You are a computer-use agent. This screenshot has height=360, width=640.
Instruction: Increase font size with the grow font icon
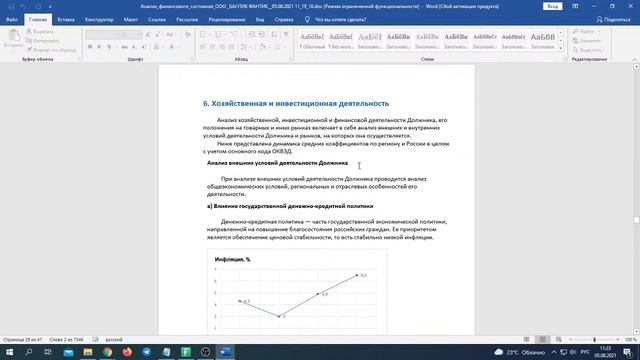[148, 35]
